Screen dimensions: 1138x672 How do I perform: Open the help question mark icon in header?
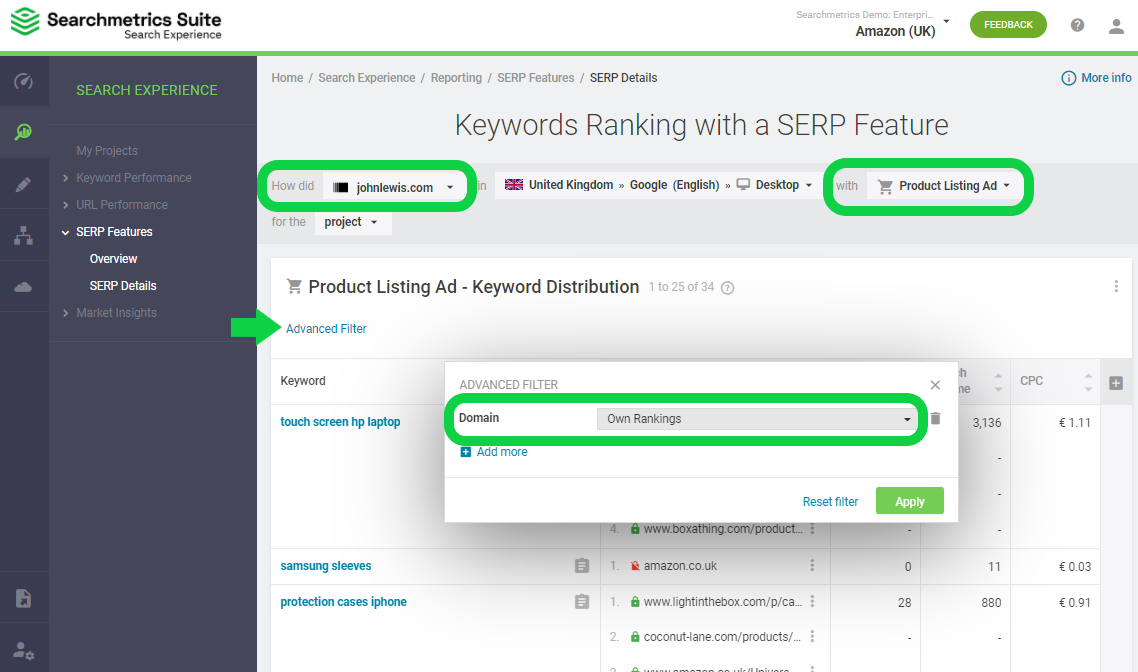click(1078, 25)
